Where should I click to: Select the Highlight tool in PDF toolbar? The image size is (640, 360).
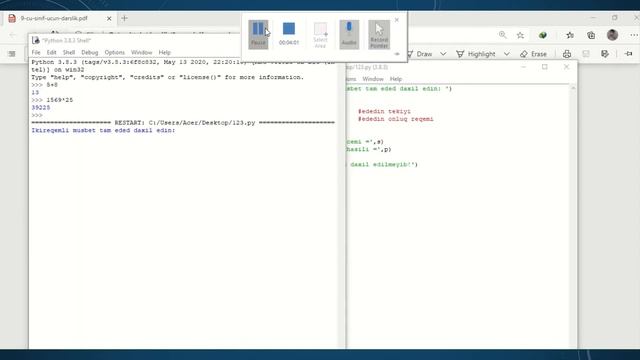coord(476,54)
